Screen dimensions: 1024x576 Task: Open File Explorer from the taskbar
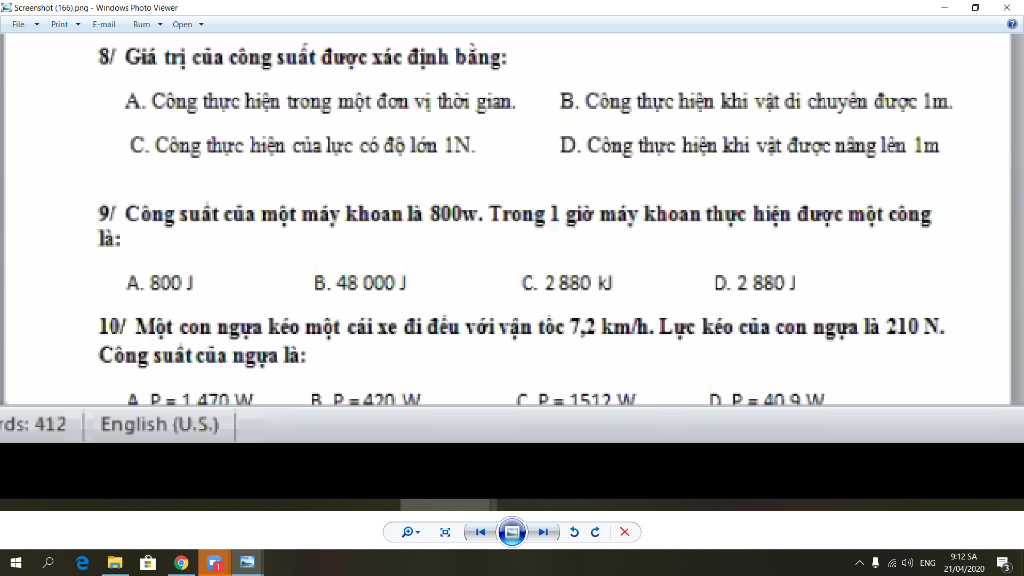[115, 562]
